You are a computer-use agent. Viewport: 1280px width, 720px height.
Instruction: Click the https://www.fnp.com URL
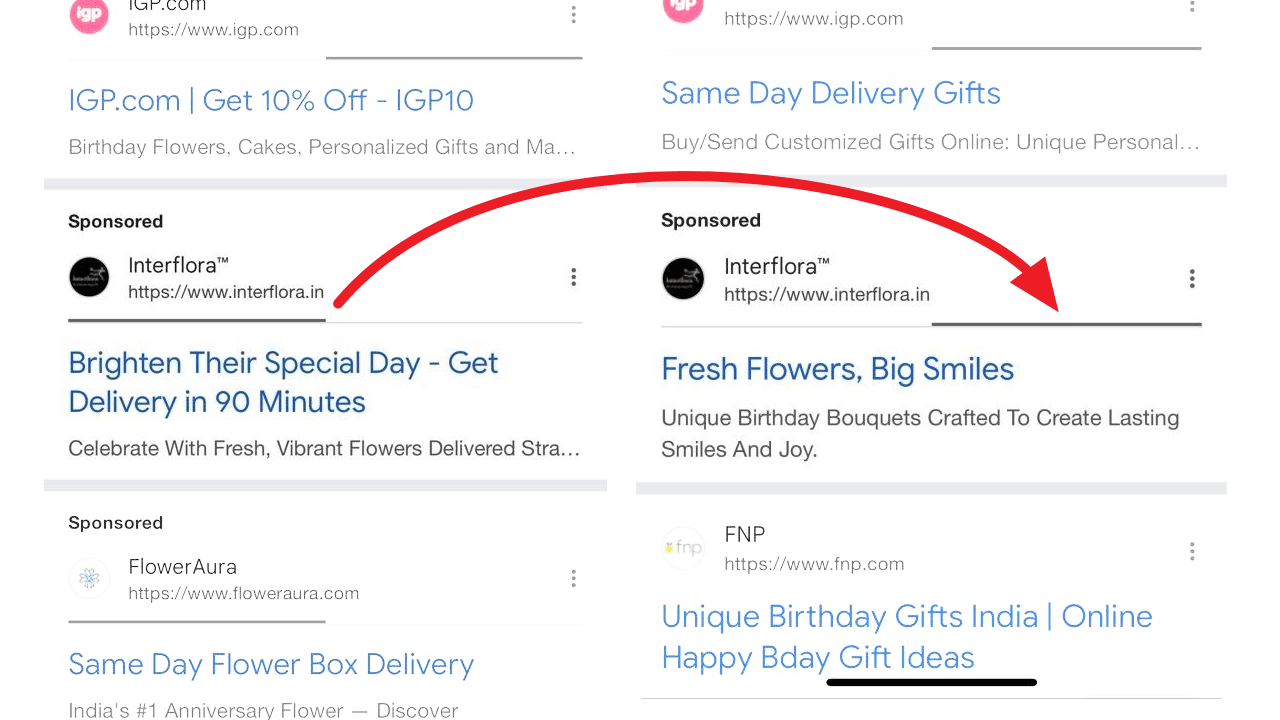tap(814, 564)
